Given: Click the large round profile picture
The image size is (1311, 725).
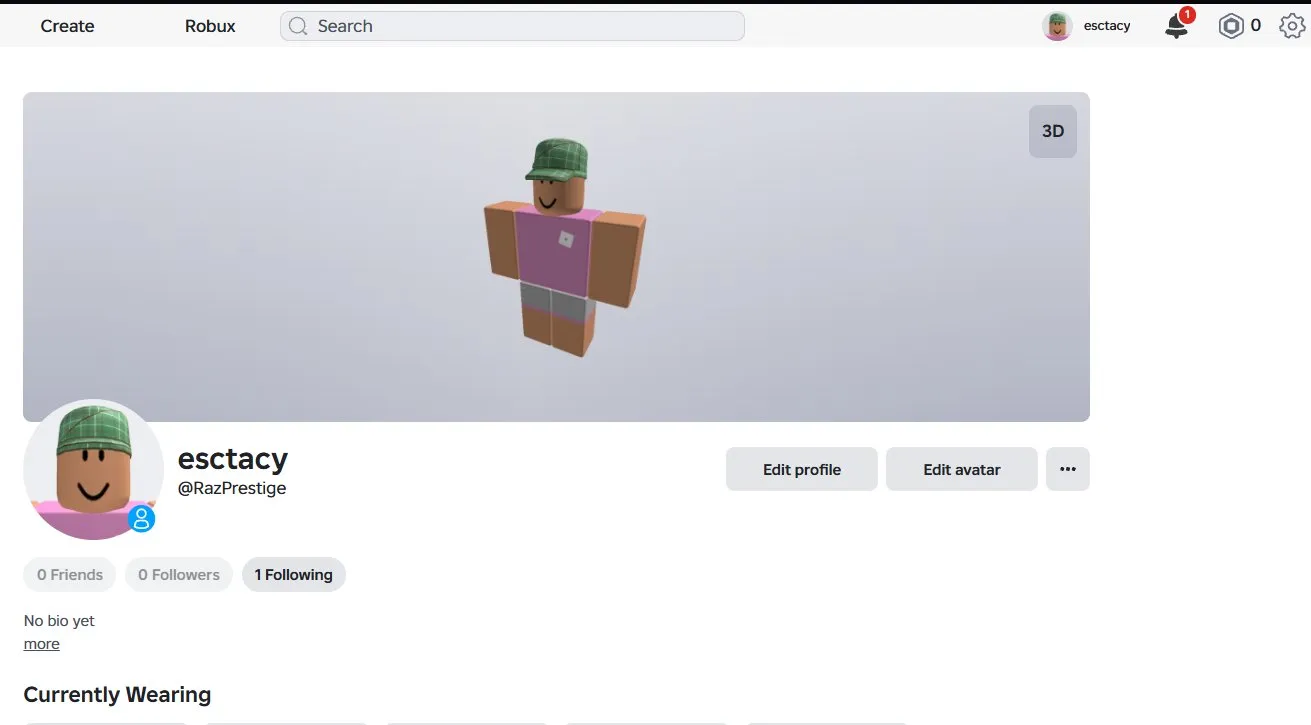Looking at the screenshot, I should 93,470.
